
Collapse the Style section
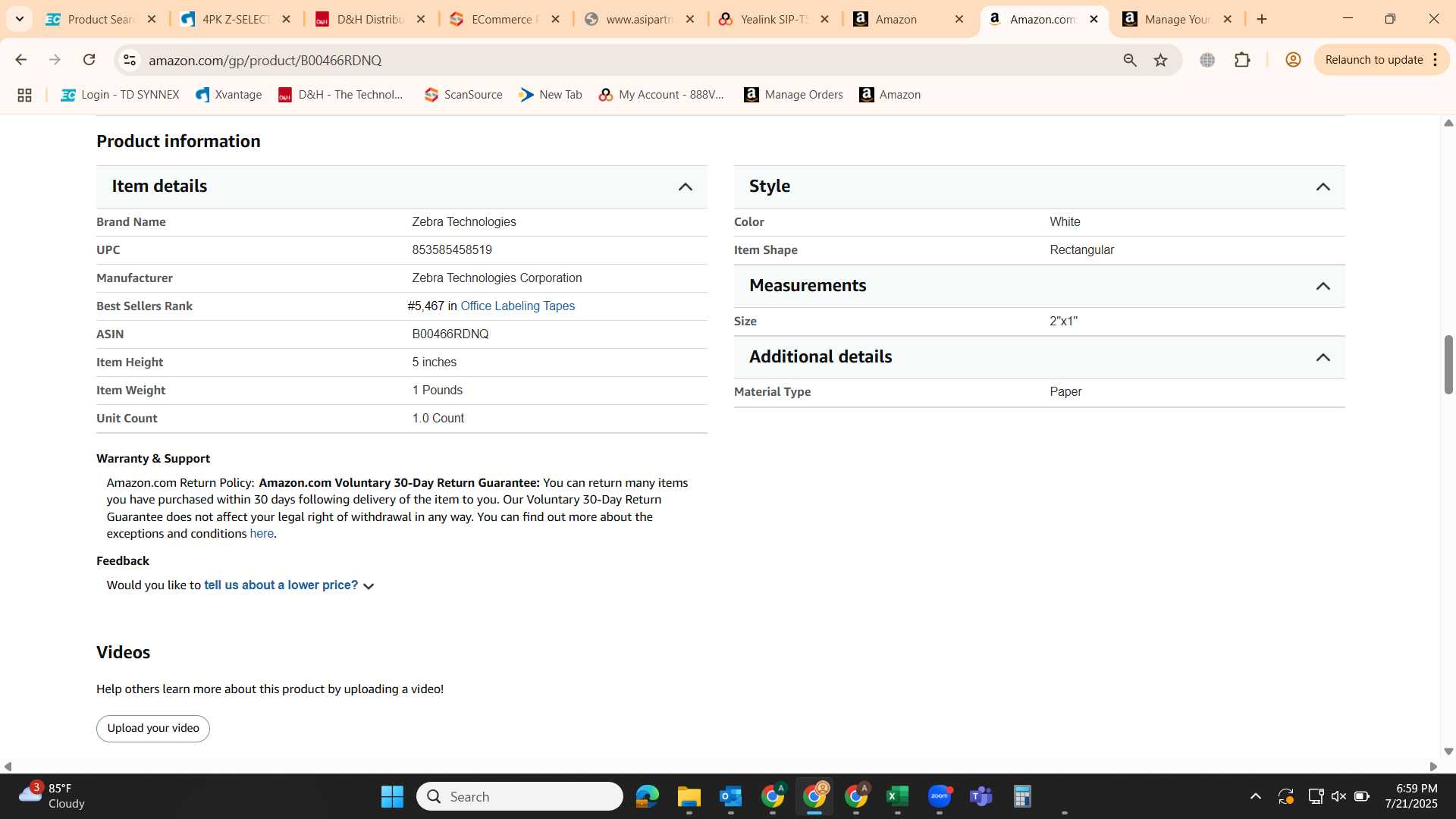tap(1323, 187)
